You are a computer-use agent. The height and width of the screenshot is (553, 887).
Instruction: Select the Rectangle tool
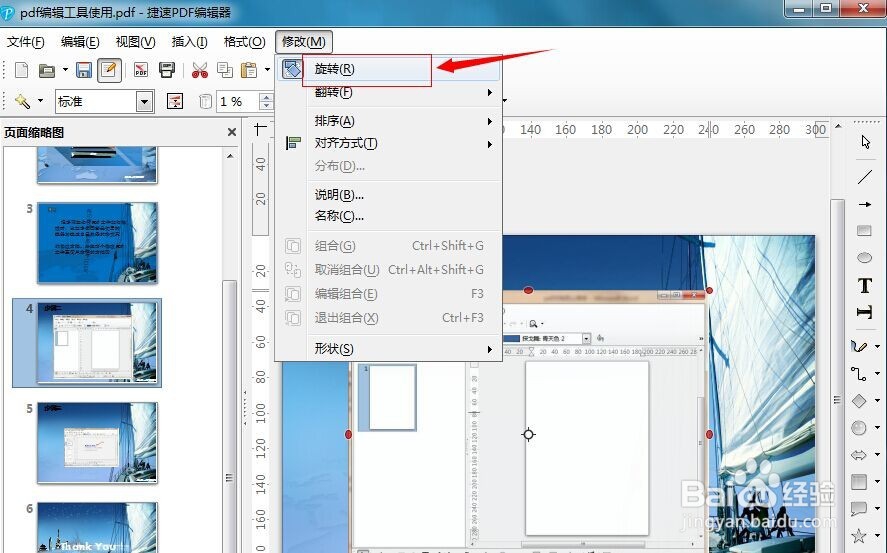(864, 231)
